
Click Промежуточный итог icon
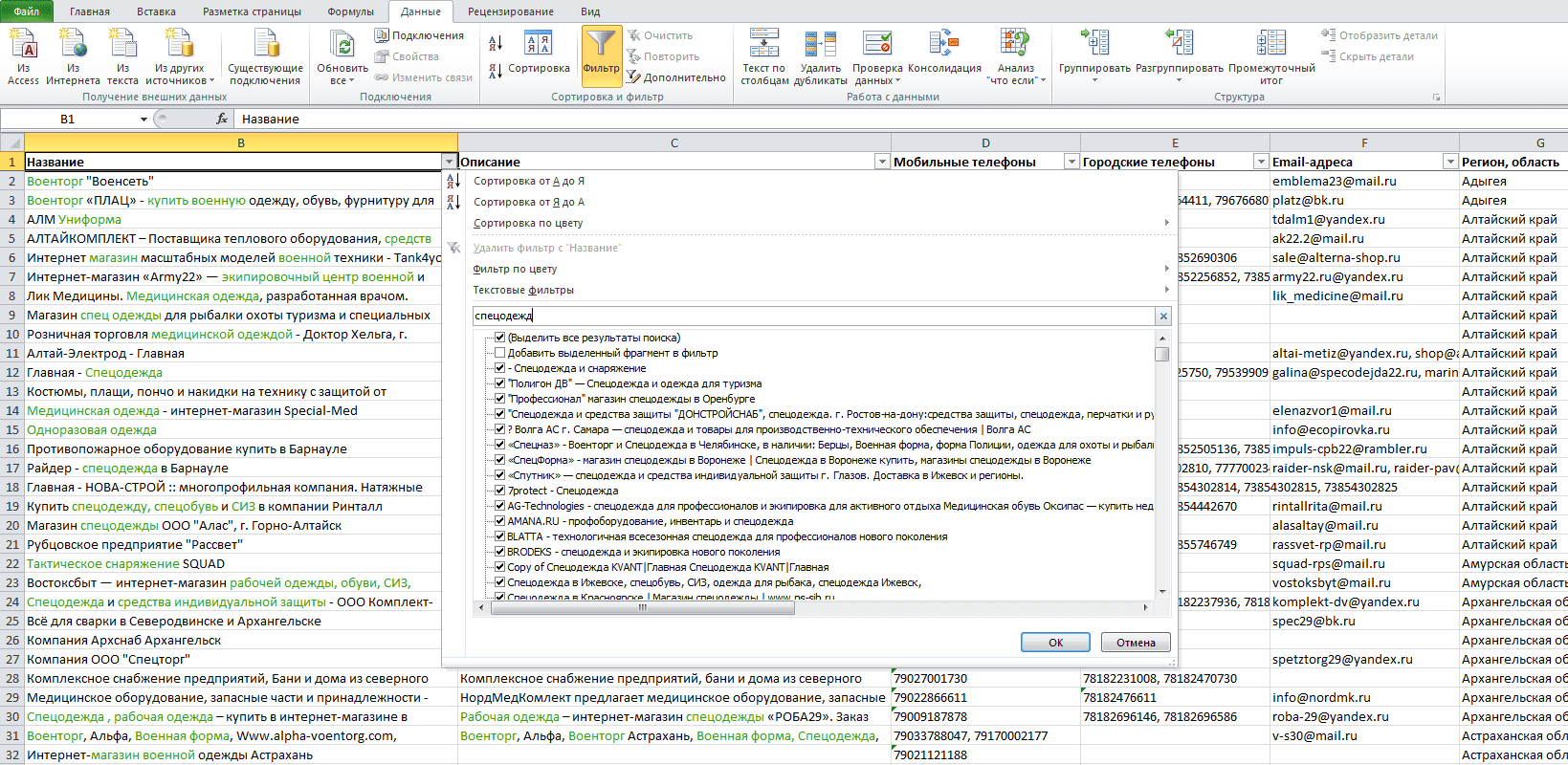[x=1271, y=57]
